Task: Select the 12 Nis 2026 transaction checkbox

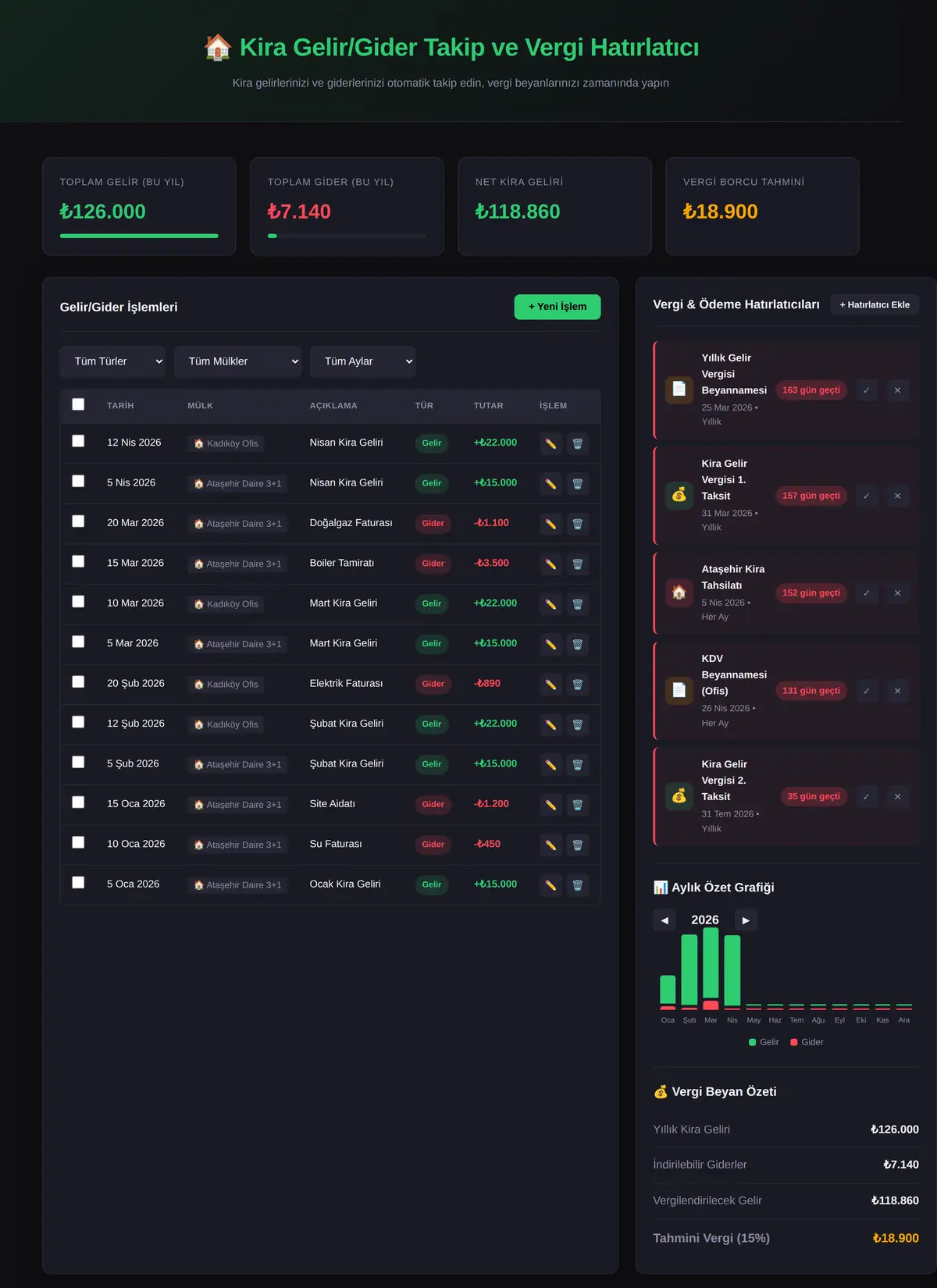Action: (x=78, y=441)
